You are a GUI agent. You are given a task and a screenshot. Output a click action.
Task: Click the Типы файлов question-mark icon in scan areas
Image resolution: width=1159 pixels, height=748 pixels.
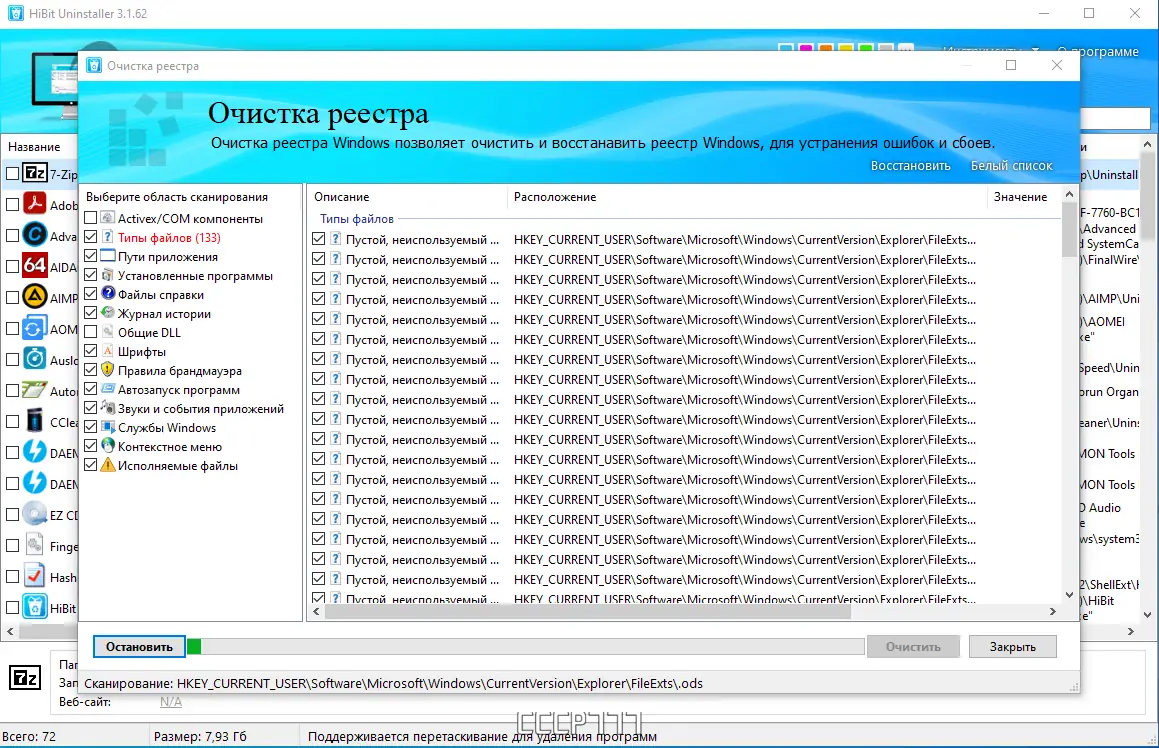coord(108,237)
